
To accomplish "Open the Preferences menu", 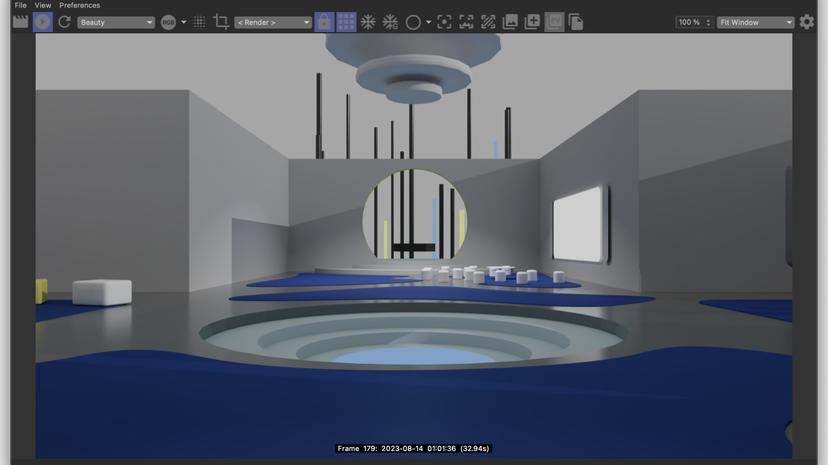I will tap(80, 5).
